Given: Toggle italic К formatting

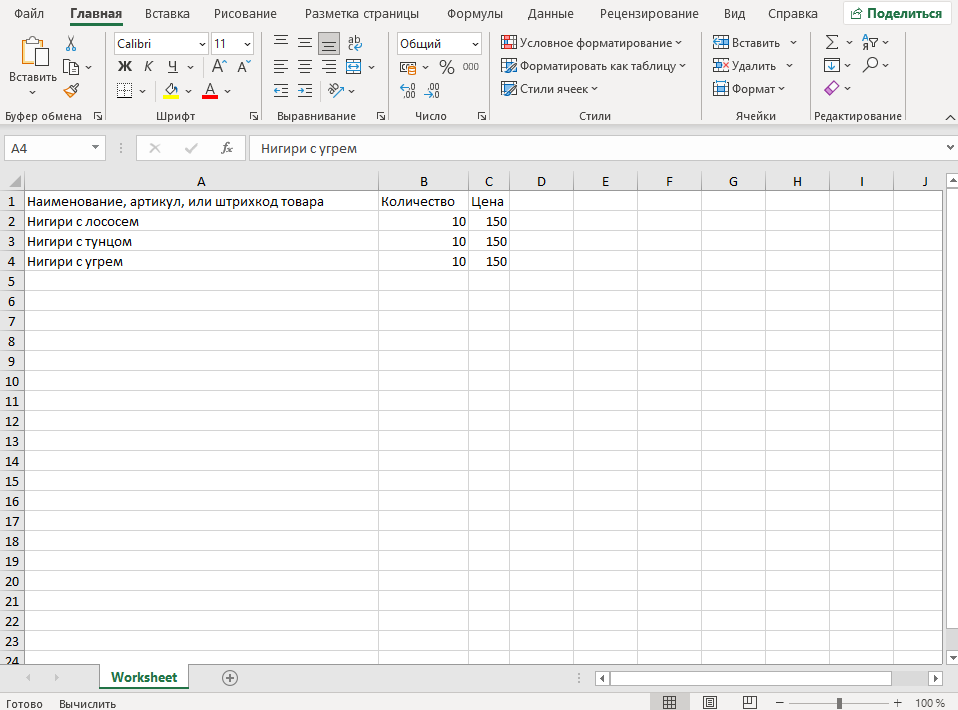Looking at the screenshot, I should coord(148,67).
